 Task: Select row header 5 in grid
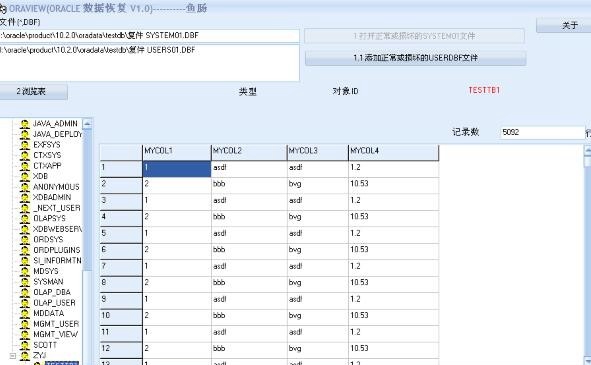coord(121,235)
